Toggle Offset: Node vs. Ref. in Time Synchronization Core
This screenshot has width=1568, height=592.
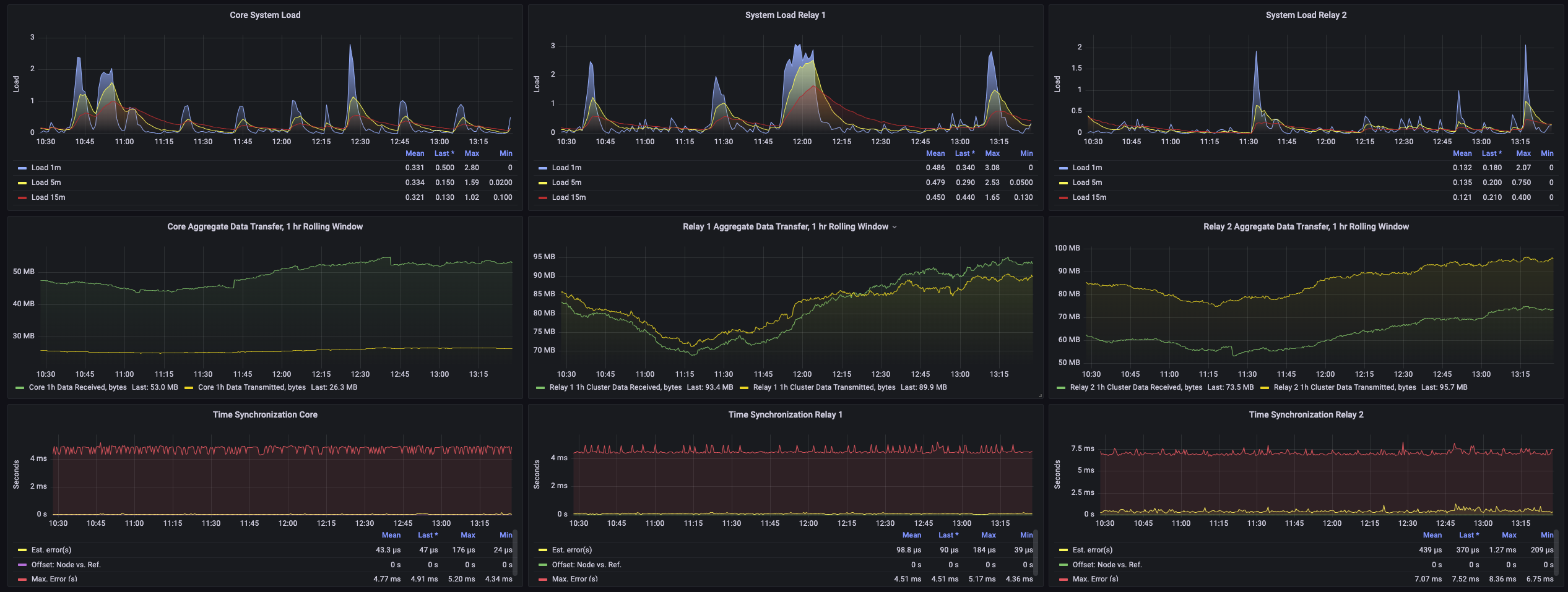66,565
